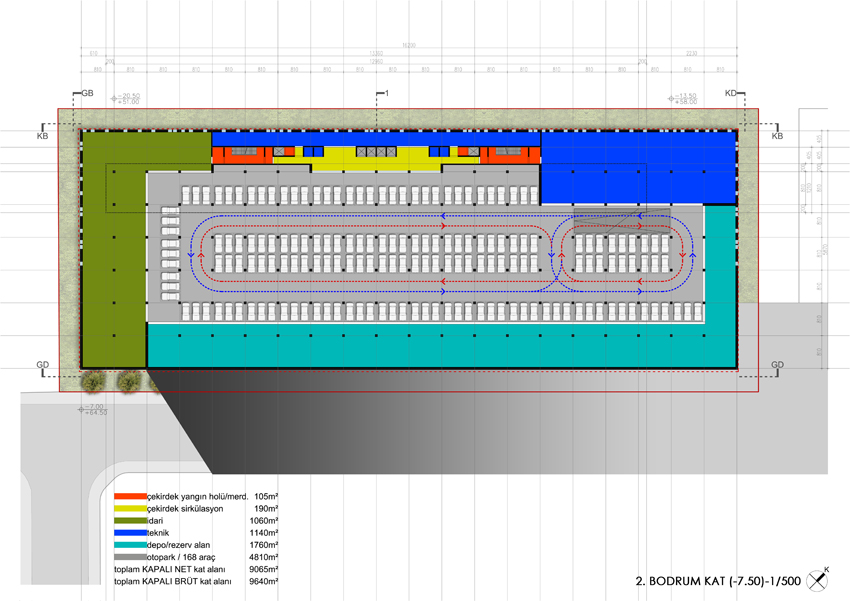Pick the gray otopark legend swatch
This screenshot has width=850, height=601.
click(x=130, y=557)
